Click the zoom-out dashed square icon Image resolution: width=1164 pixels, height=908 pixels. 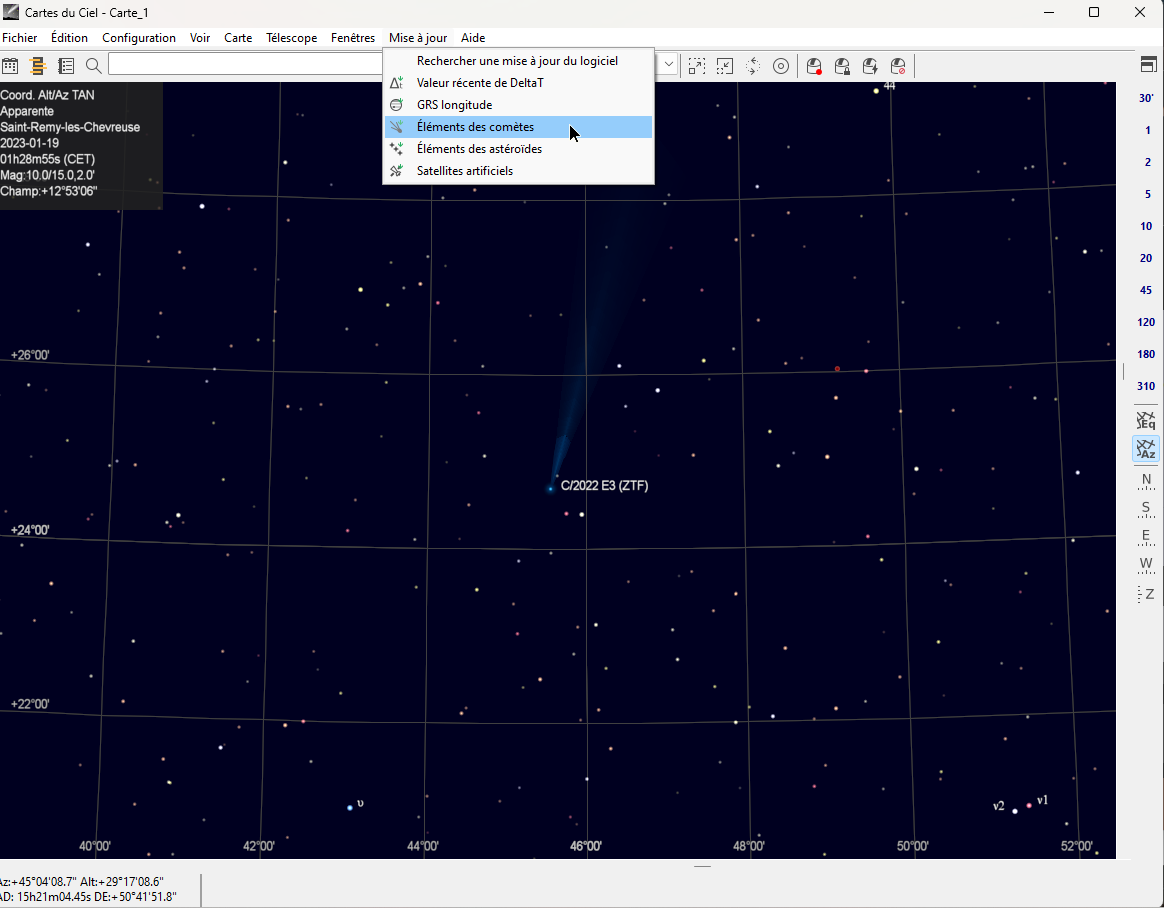pyautogui.click(x=725, y=66)
